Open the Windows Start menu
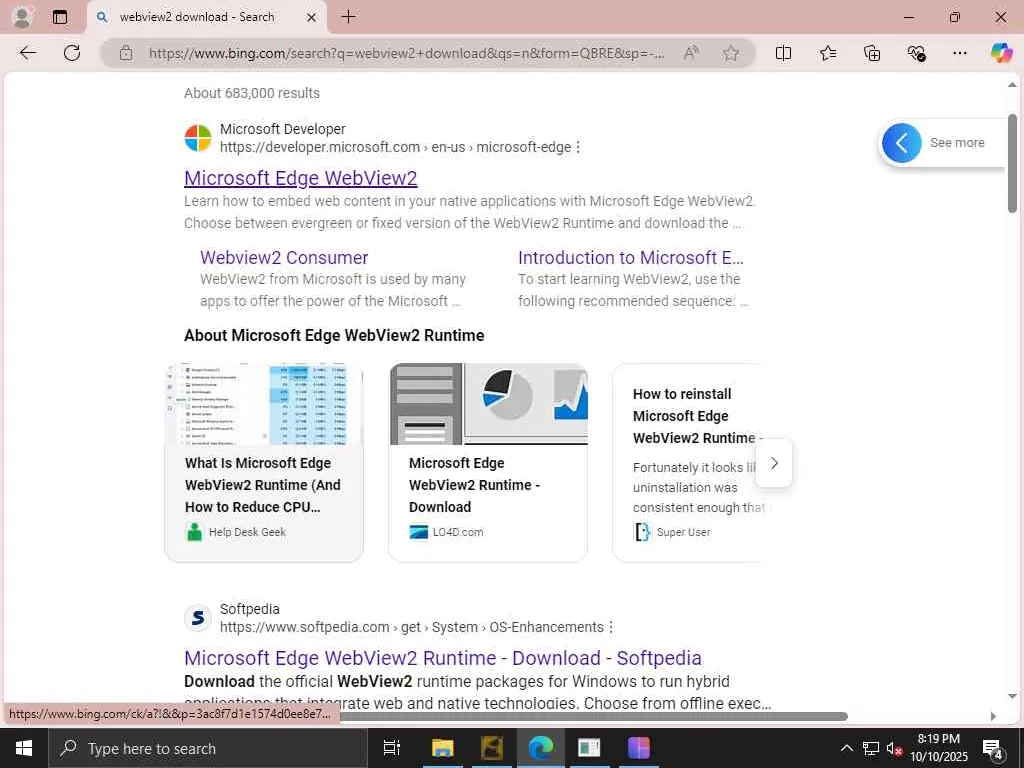The width and height of the screenshot is (1024, 768). [24, 748]
